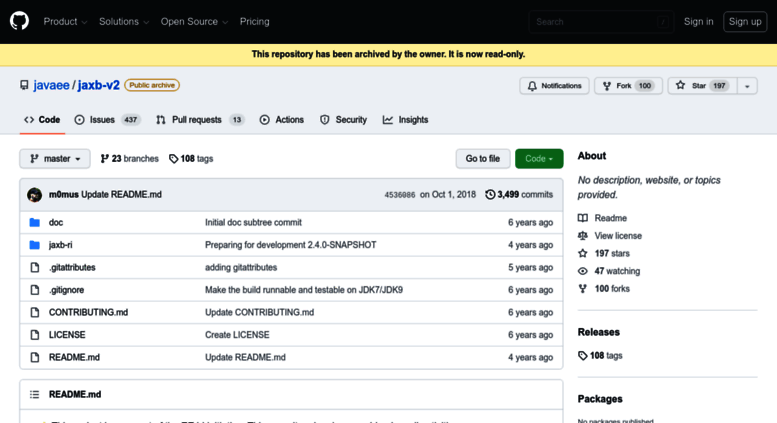Star the repository with the Star button

point(702,86)
